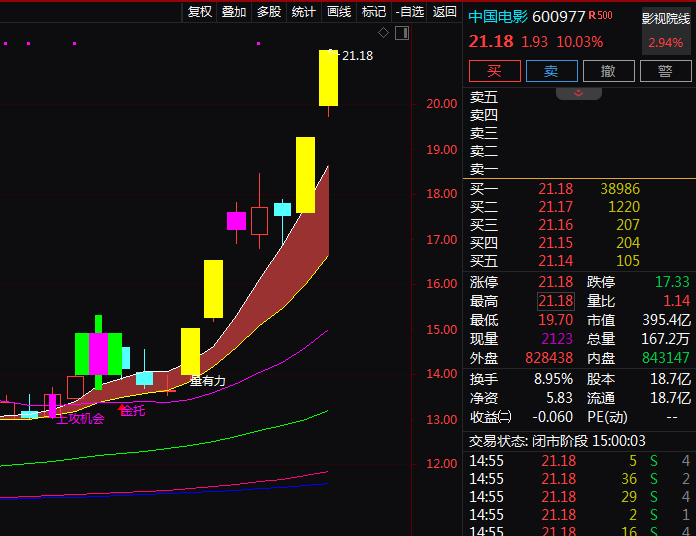This screenshot has height=536, width=696.
Task: Click the 撤 cancel order button
Action: 608,71
